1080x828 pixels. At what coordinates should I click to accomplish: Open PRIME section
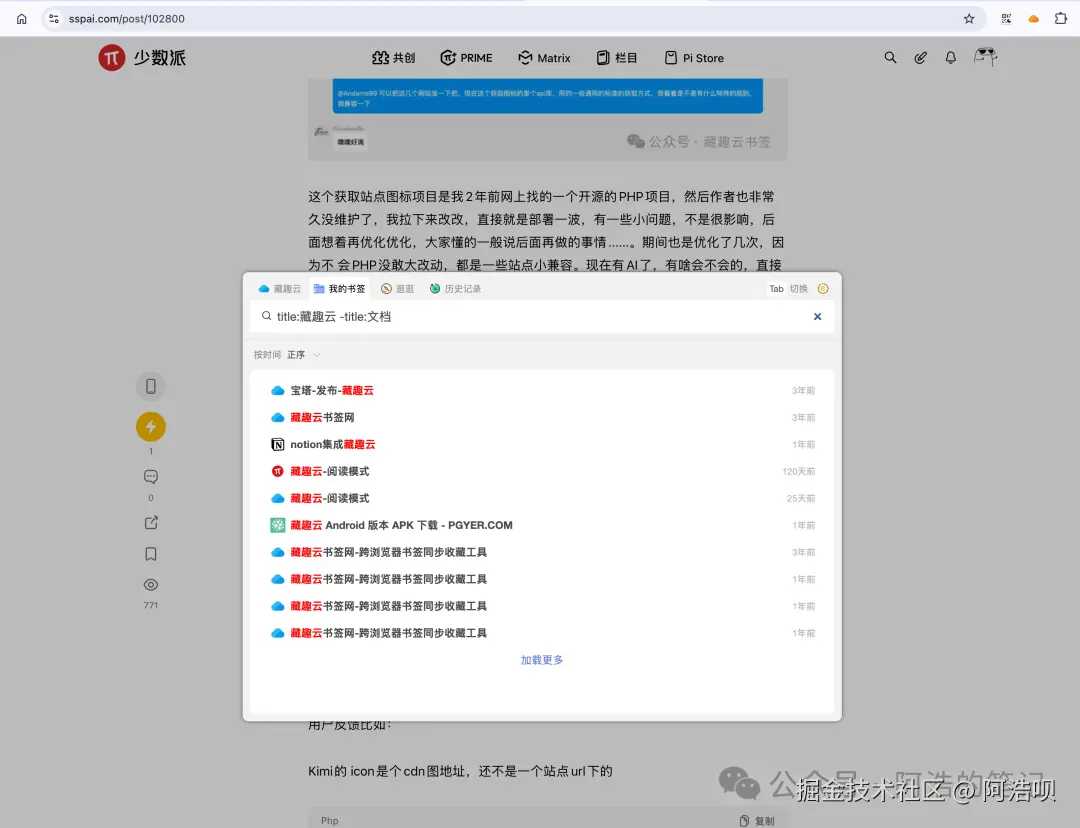point(466,58)
